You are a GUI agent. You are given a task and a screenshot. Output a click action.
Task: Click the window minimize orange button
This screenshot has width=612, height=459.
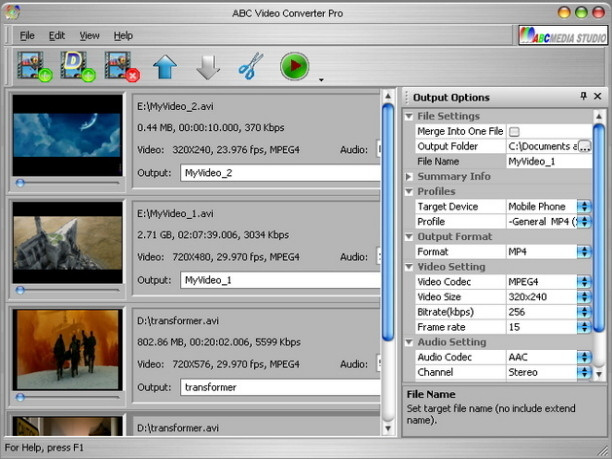click(564, 12)
